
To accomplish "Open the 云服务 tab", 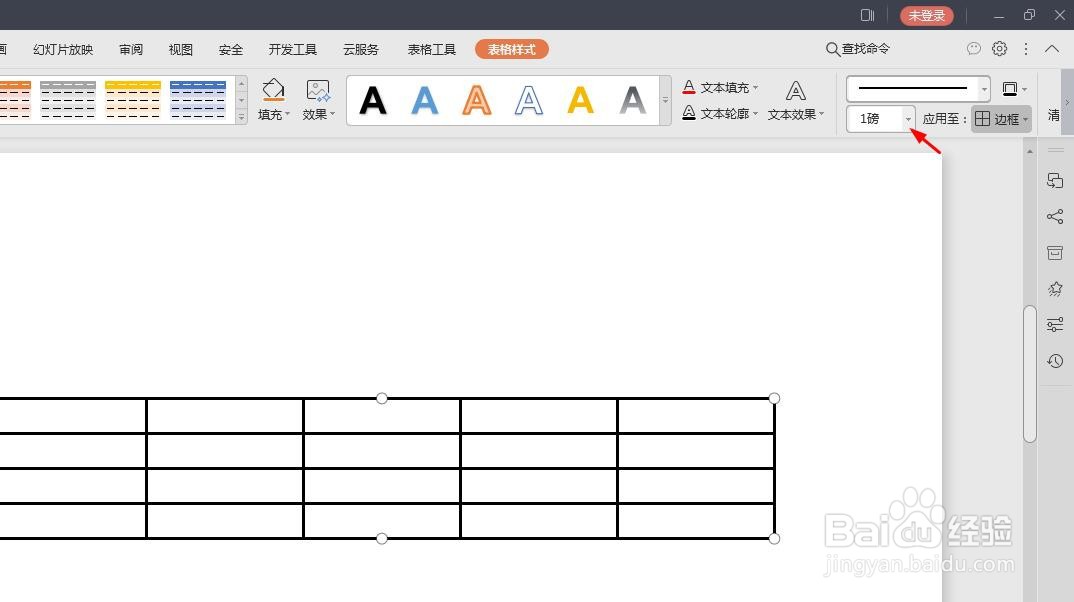I will point(361,49).
